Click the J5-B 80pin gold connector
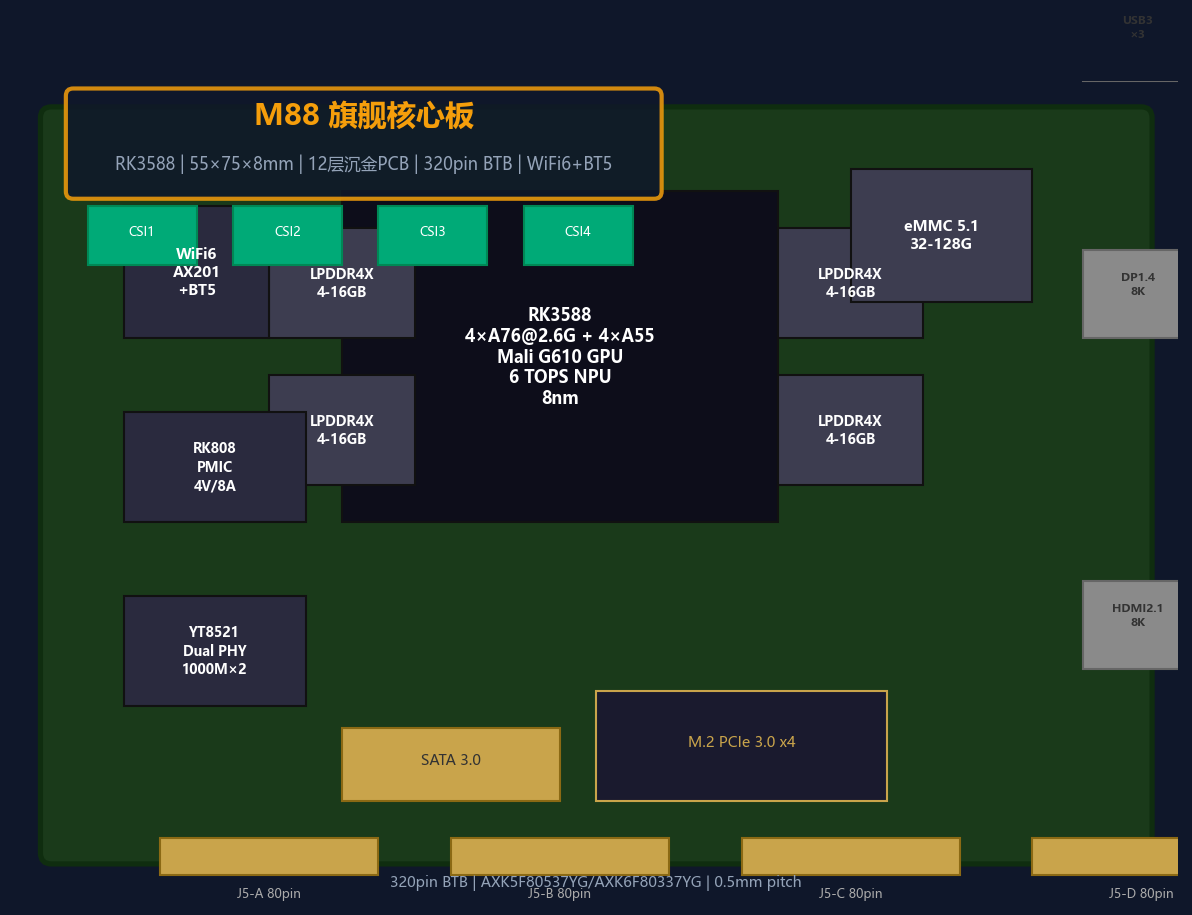The height and width of the screenshot is (915, 1192). 560,856
